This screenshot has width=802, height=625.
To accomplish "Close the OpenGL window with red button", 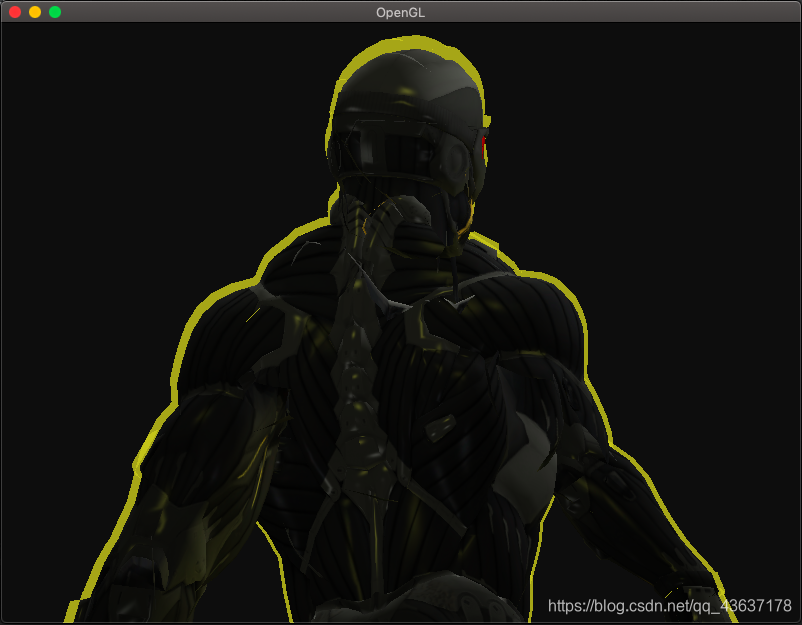I will pyautogui.click(x=15, y=12).
